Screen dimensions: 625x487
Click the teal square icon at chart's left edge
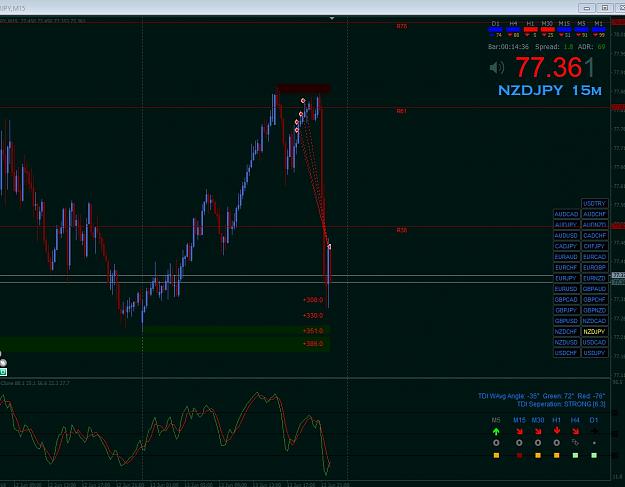(x=3, y=372)
